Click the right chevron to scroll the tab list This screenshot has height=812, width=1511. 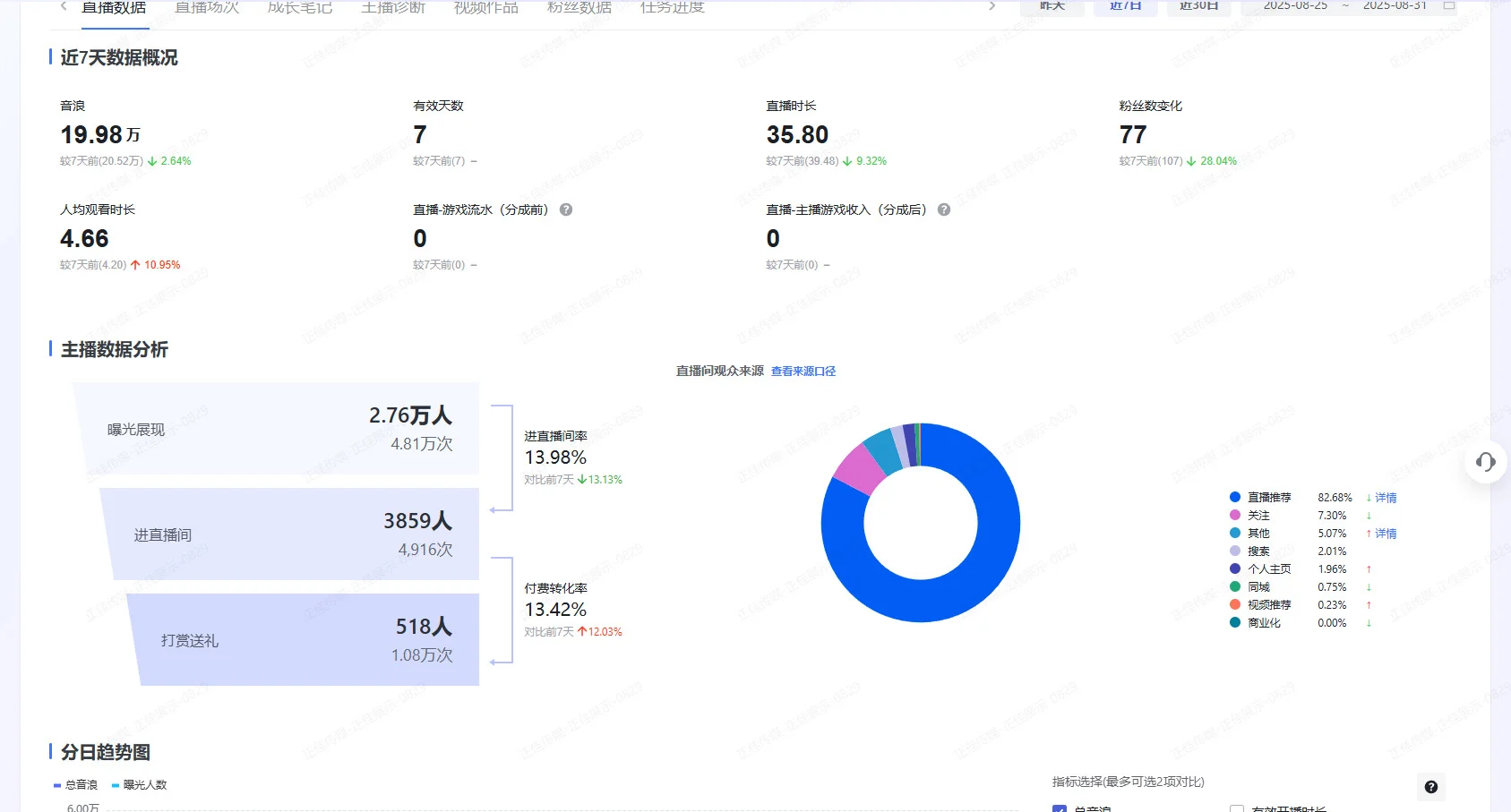coord(991,6)
